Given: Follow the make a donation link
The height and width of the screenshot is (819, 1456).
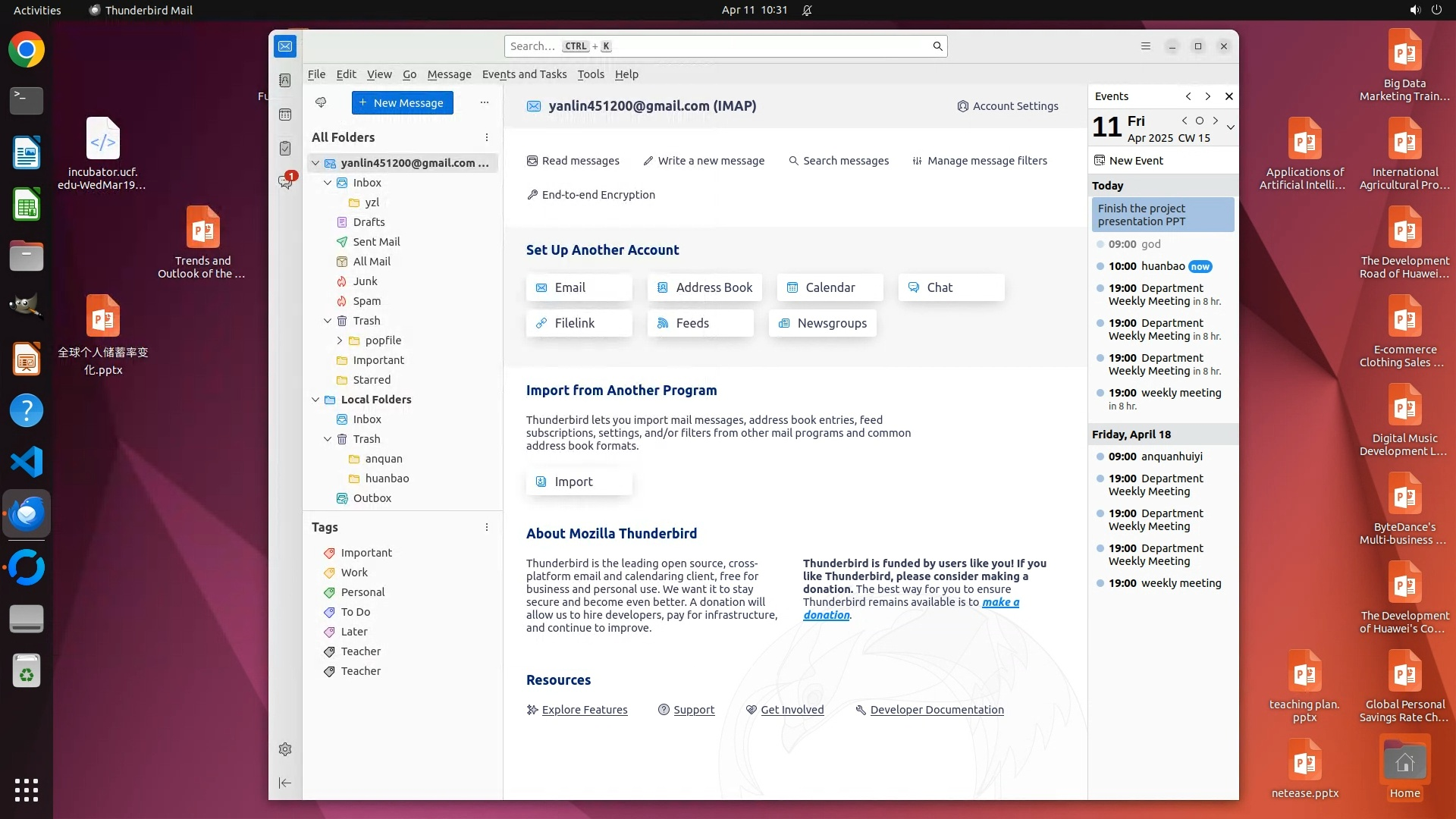Looking at the screenshot, I should point(999,602).
